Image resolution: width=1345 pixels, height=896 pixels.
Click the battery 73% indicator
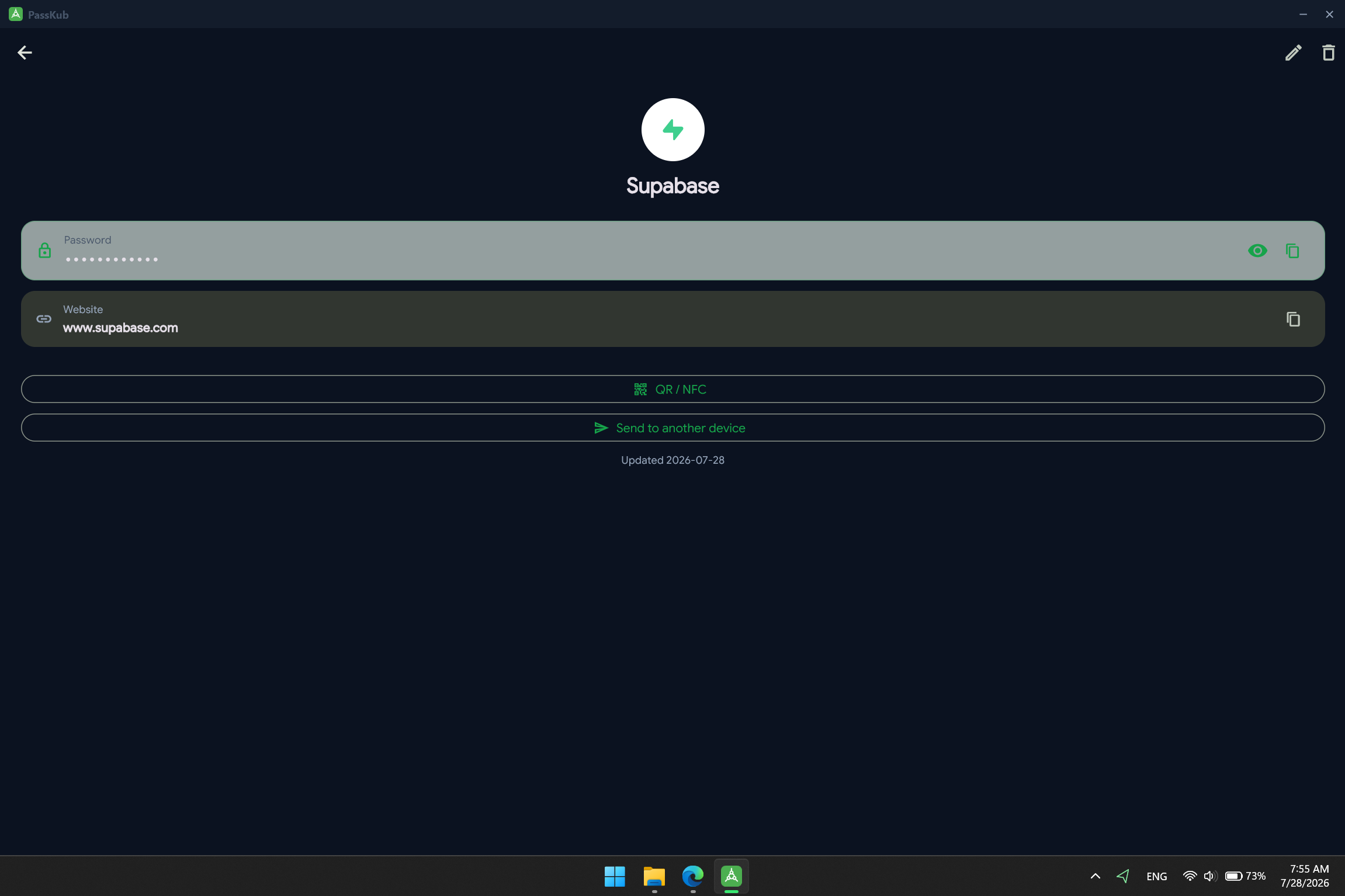[x=1245, y=876]
